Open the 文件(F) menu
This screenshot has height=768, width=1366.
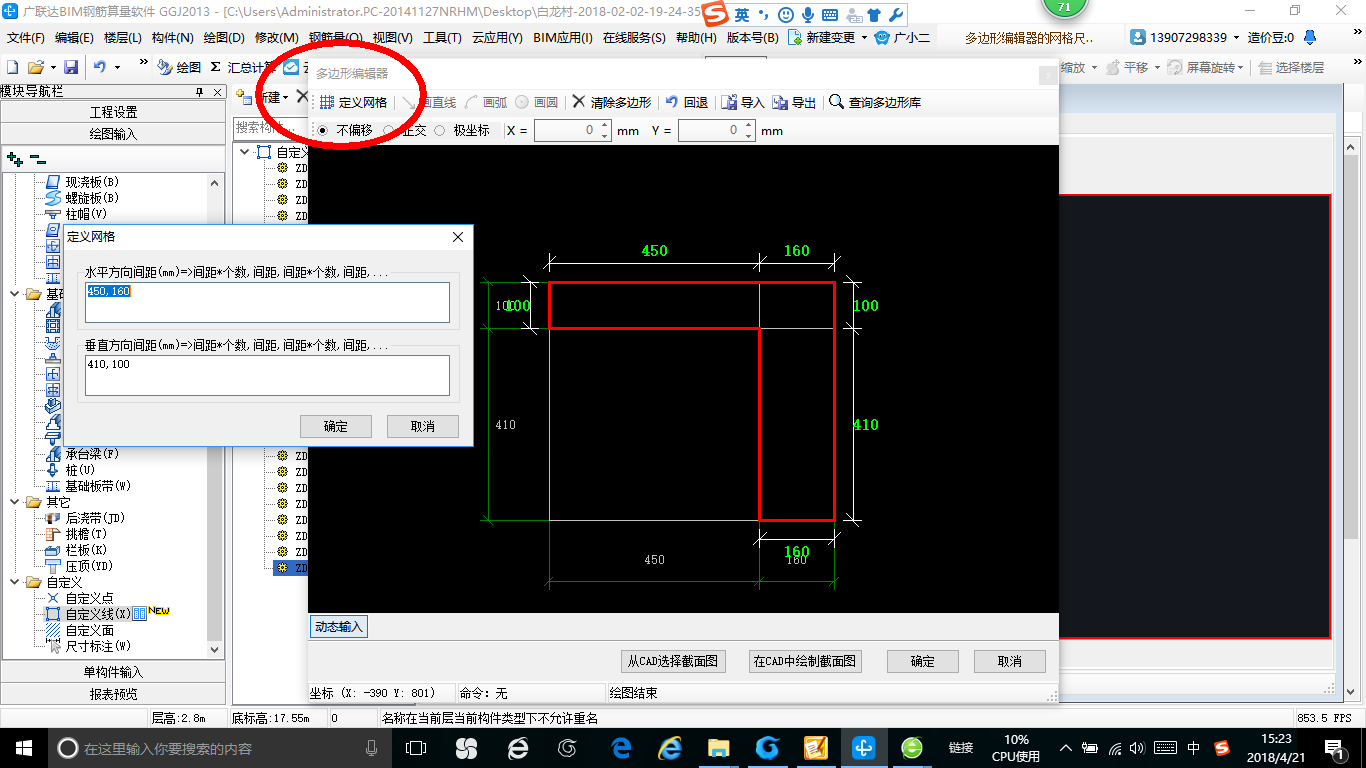click(26, 38)
